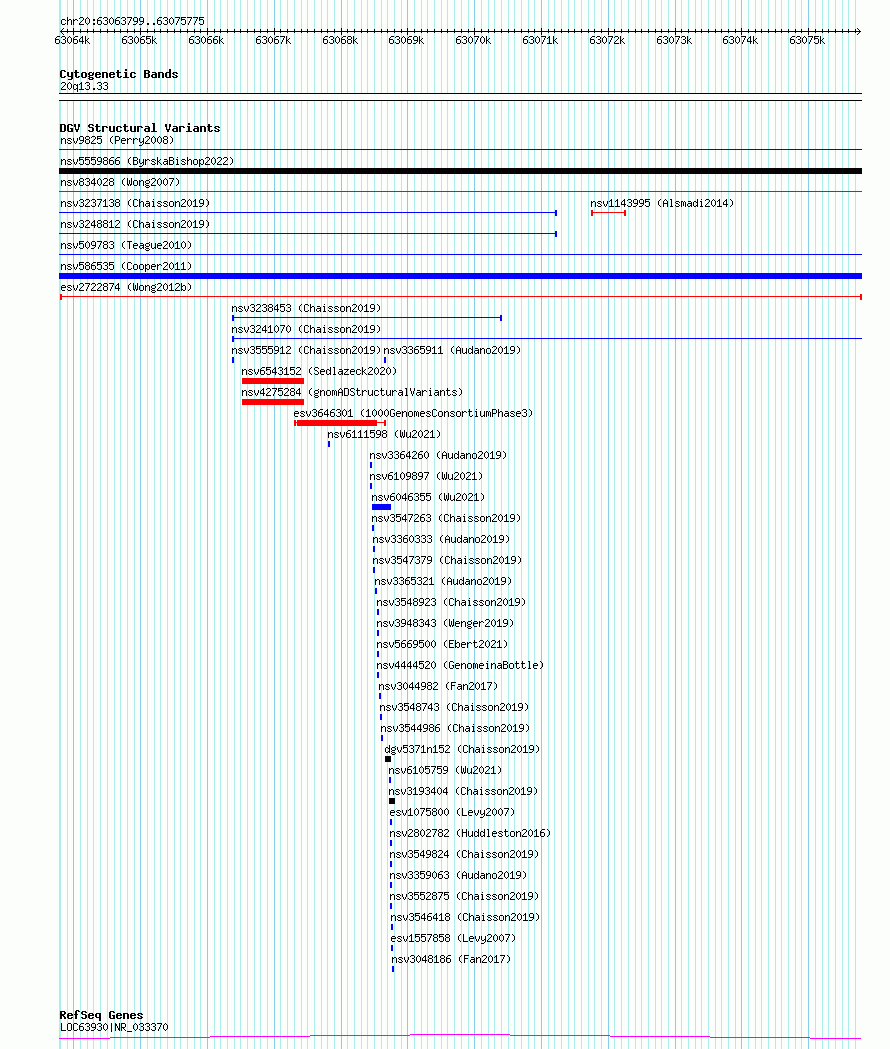The width and height of the screenshot is (890, 1049).
Task: Click the 63064k ruler tick label
Action: (x=72, y=40)
